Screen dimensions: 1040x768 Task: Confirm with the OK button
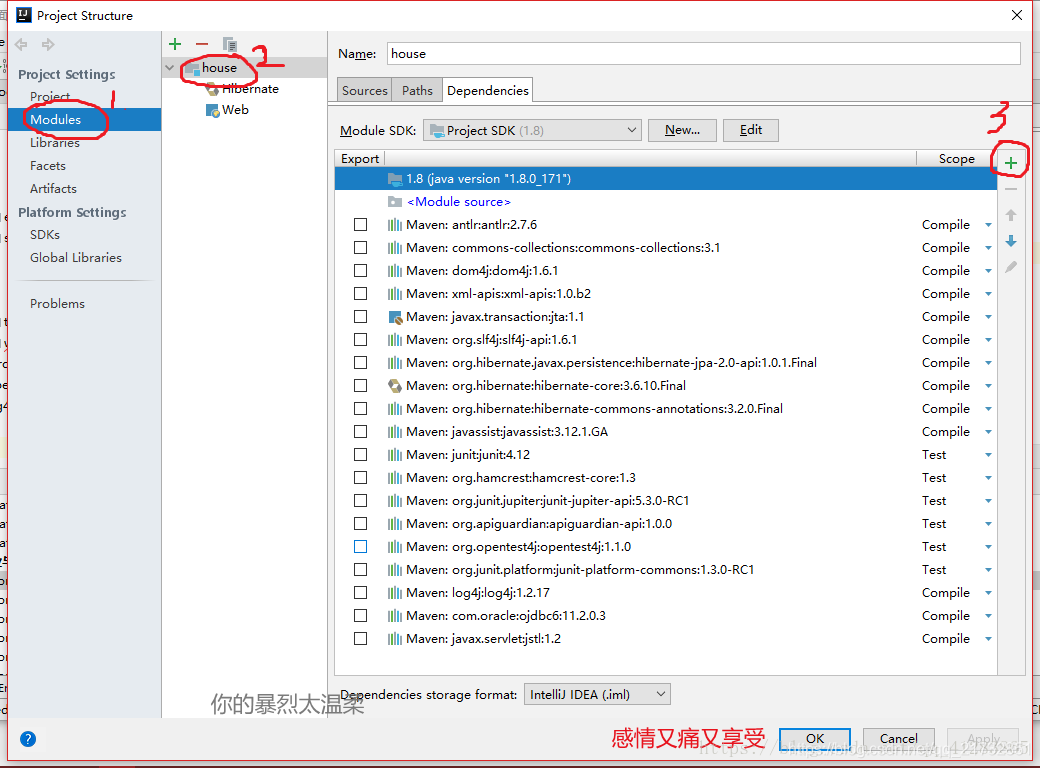[814, 738]
